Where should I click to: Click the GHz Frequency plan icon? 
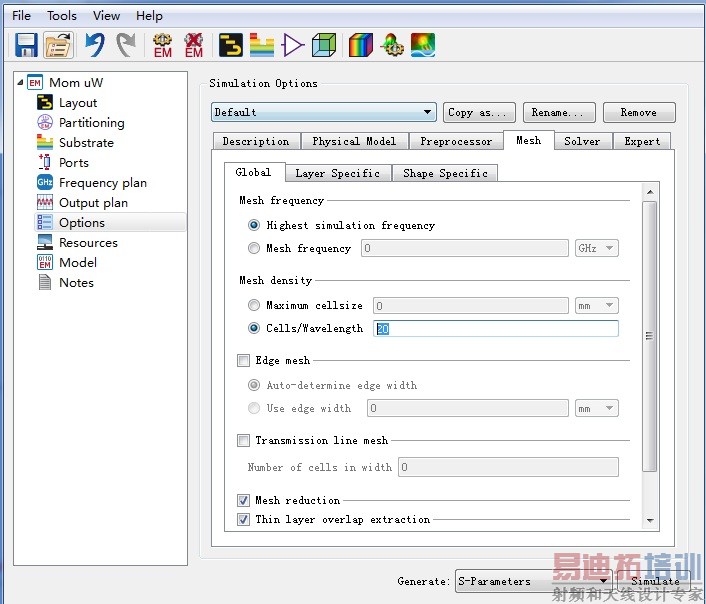pos(45,182)
